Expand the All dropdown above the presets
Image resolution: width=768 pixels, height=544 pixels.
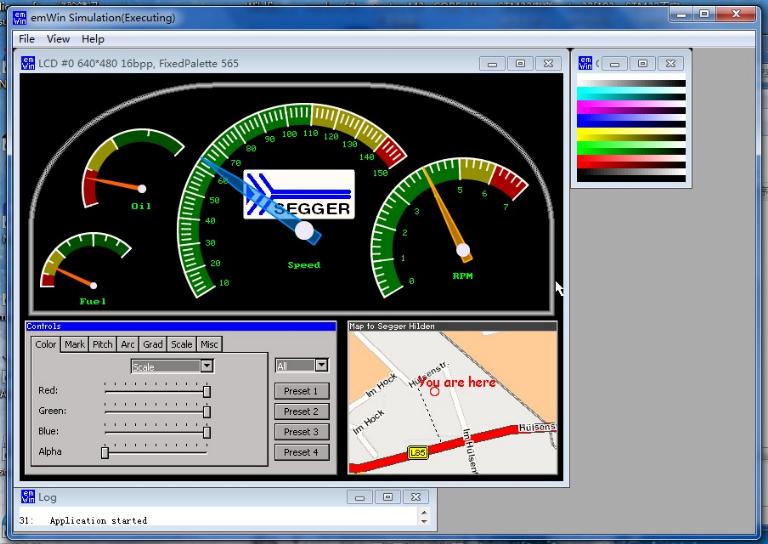321,366
